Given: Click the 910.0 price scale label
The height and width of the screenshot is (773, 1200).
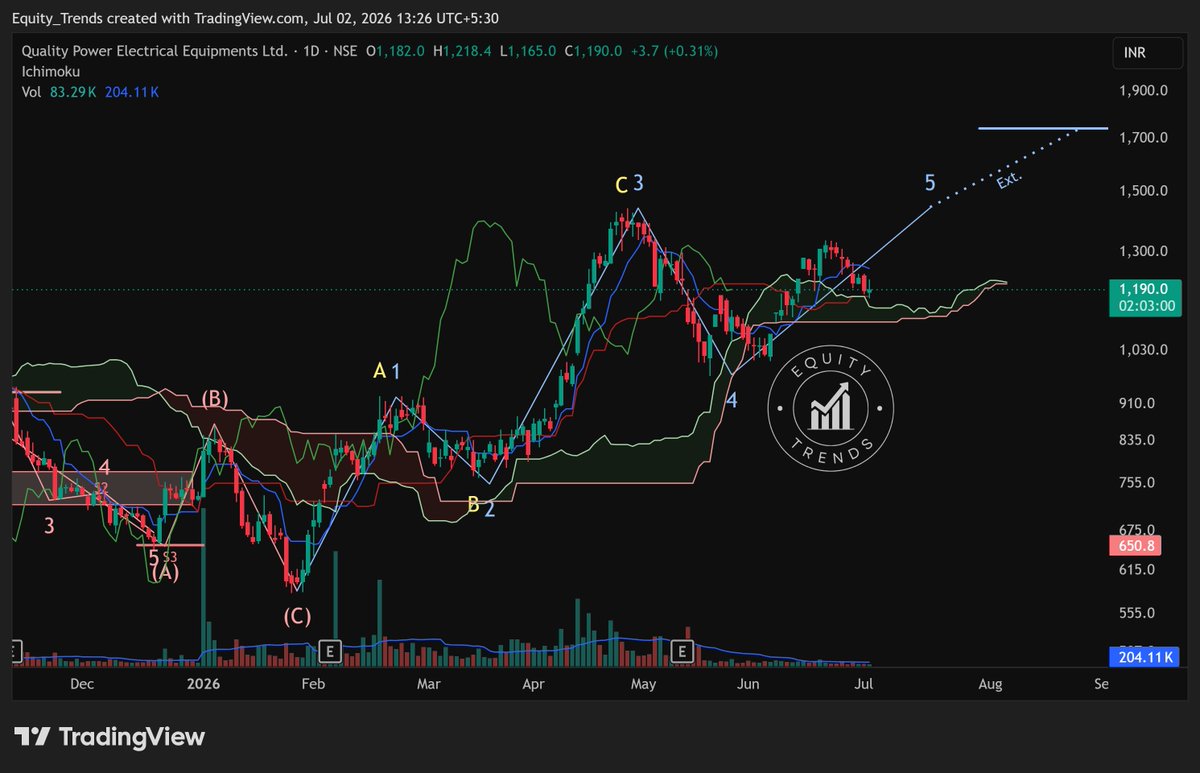Looking at the screenshot, I should 1137,403.
